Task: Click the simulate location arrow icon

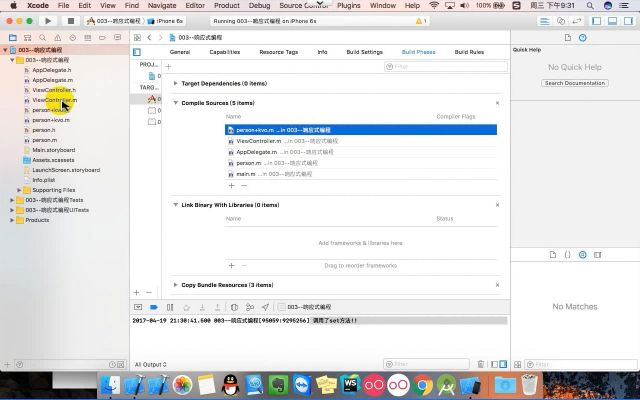Action: pyautogui.click(x=265, y=307)
